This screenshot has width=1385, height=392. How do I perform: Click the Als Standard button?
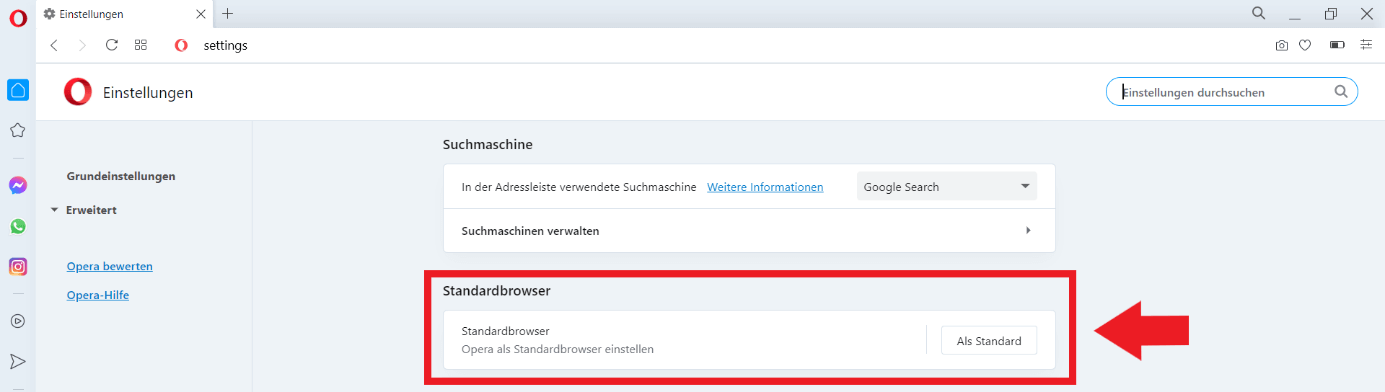pos(989,341)
